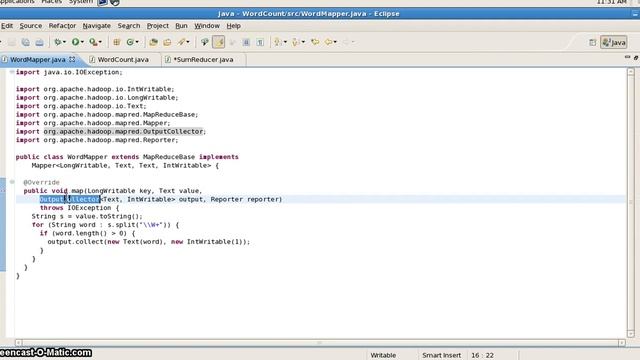
Task: Open the Navigate menu
Action: coord(96,26)
